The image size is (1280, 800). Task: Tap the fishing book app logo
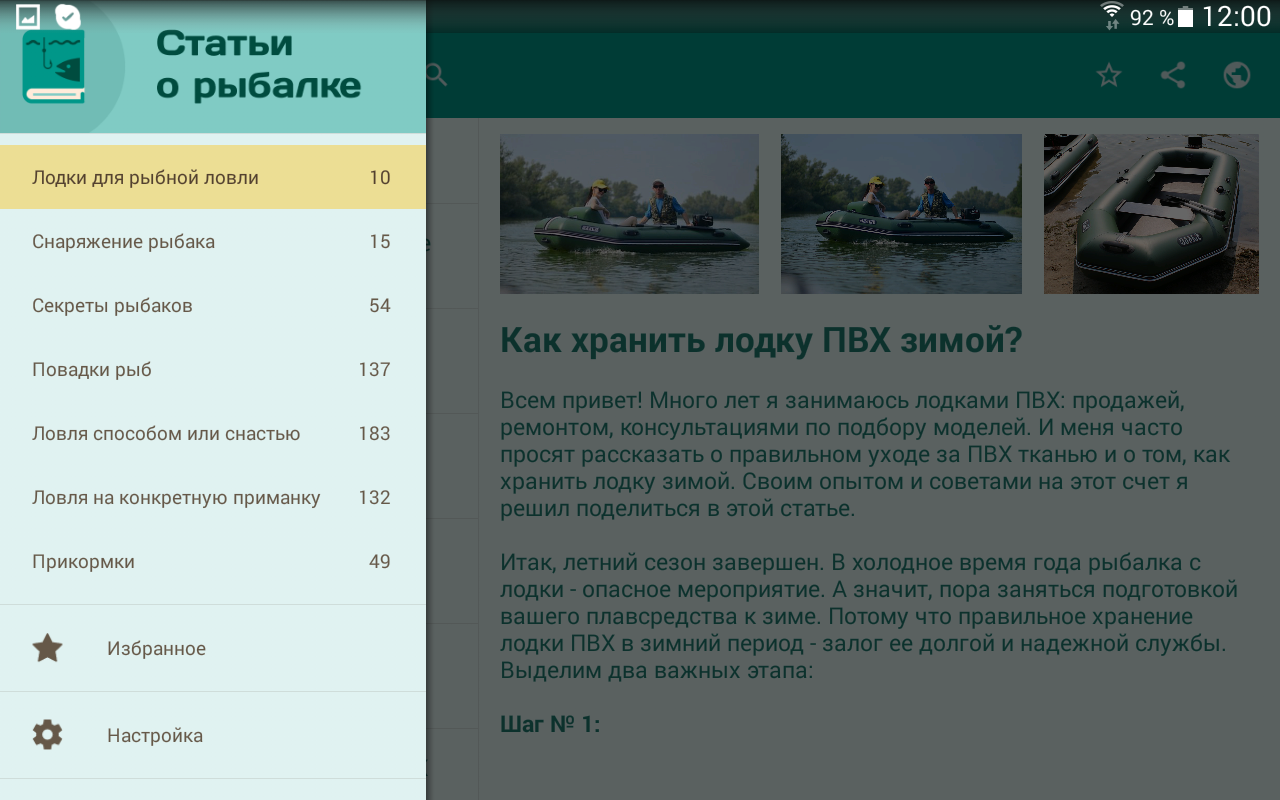pyautogui.click(x=54, y=66)
